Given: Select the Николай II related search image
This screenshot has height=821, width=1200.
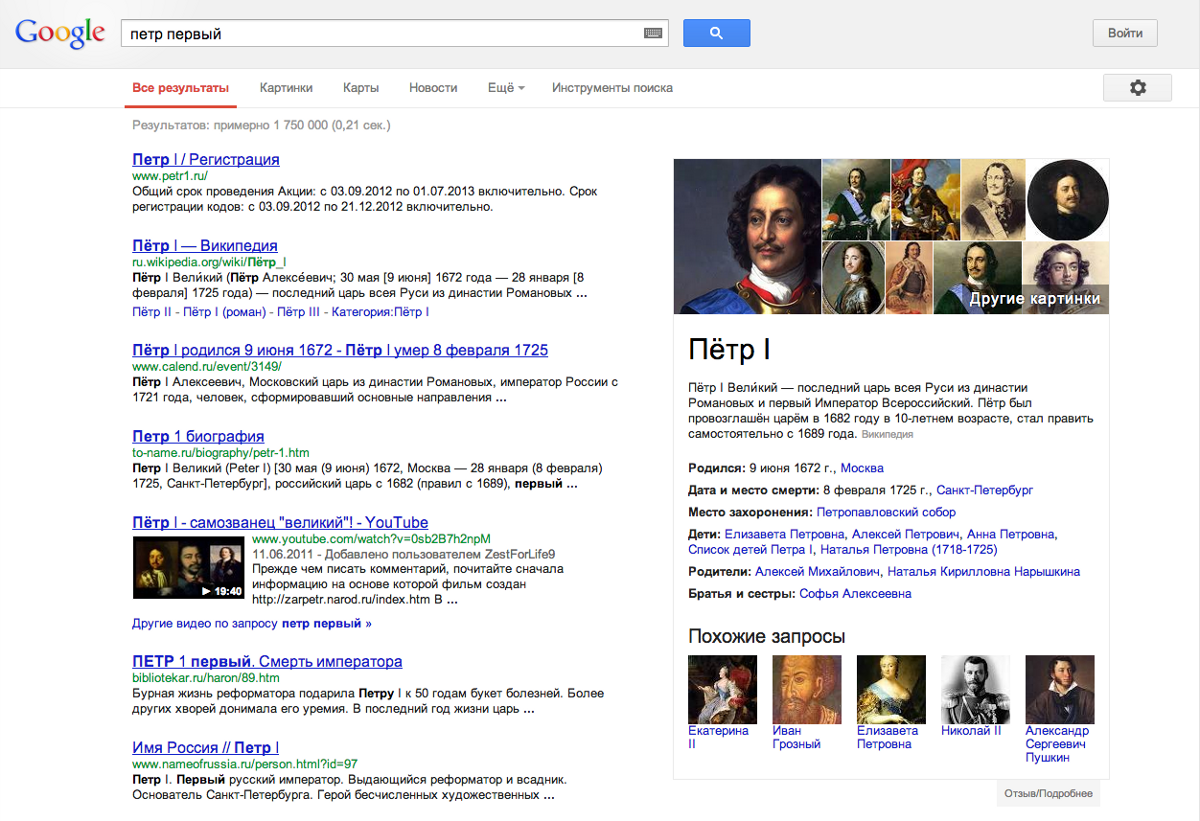Looking at the screenshot, I should coord(975,689).
